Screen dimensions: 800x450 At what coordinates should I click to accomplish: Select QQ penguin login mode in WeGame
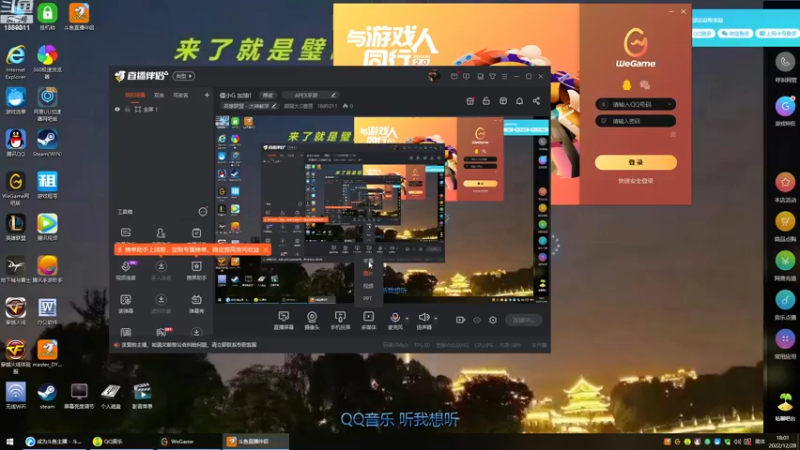tap(627, 85)
